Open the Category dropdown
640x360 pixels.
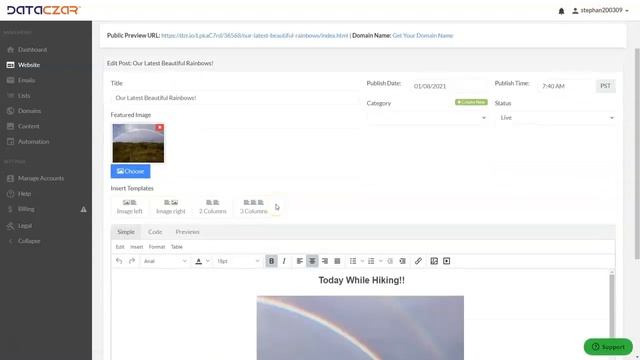tap(427, 118)
